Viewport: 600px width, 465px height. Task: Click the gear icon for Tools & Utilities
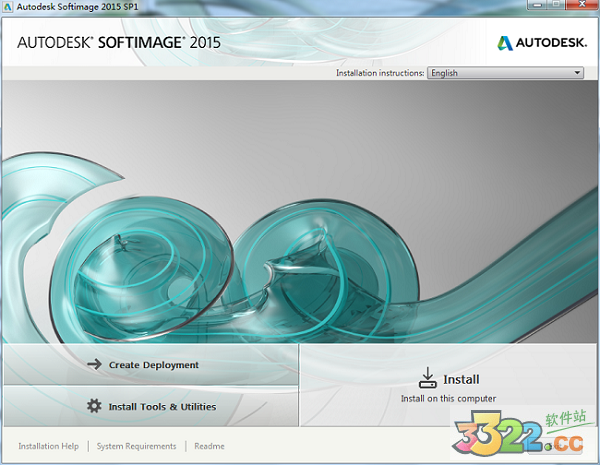click(x=94, y=406)
